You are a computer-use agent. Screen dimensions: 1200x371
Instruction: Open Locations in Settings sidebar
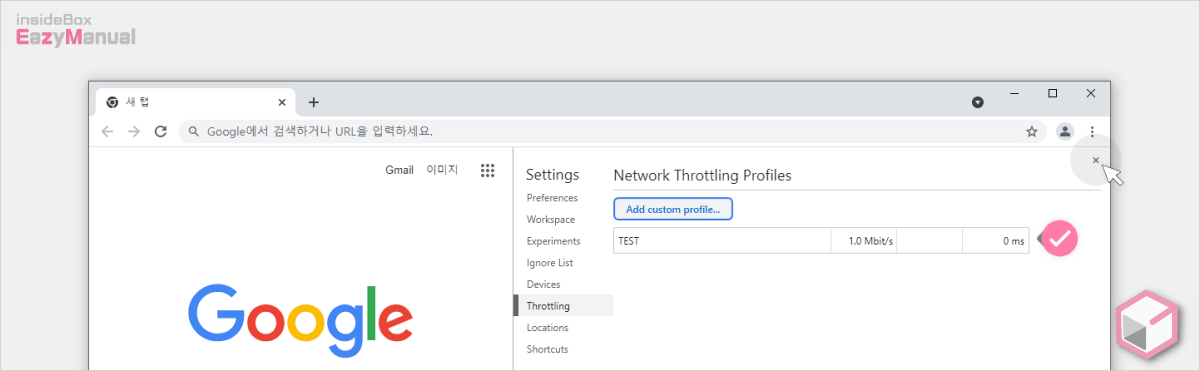click(547, 328)
